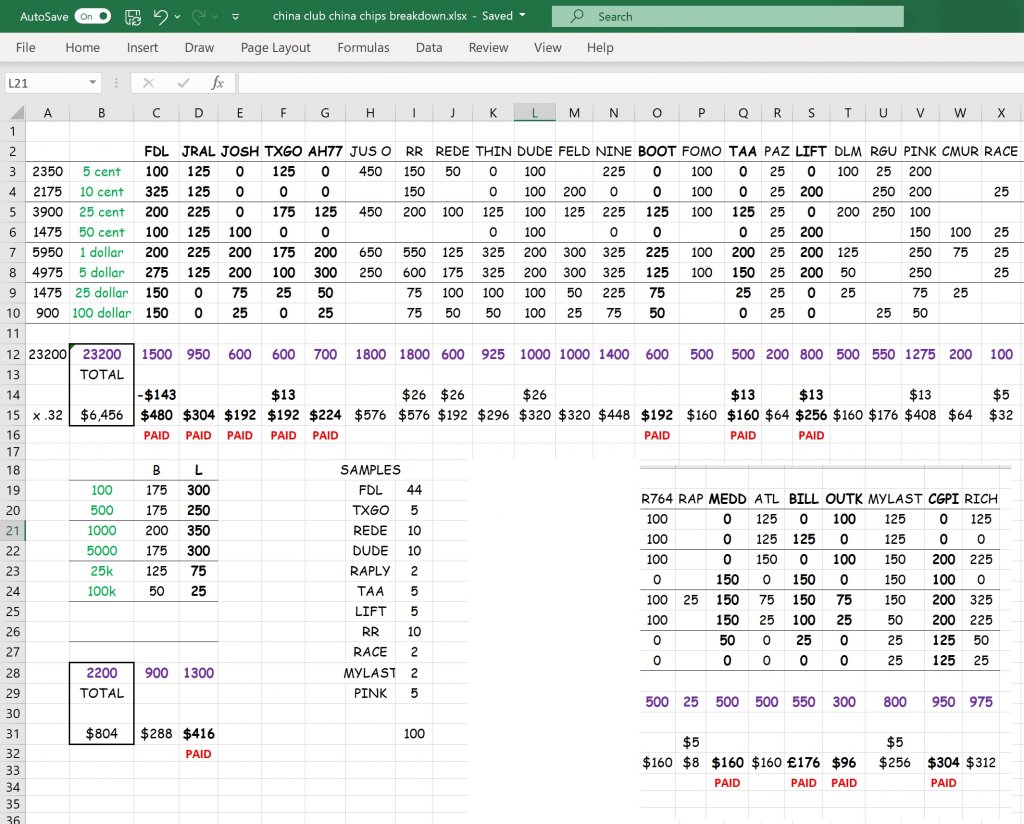Select row 21 header

12,530
